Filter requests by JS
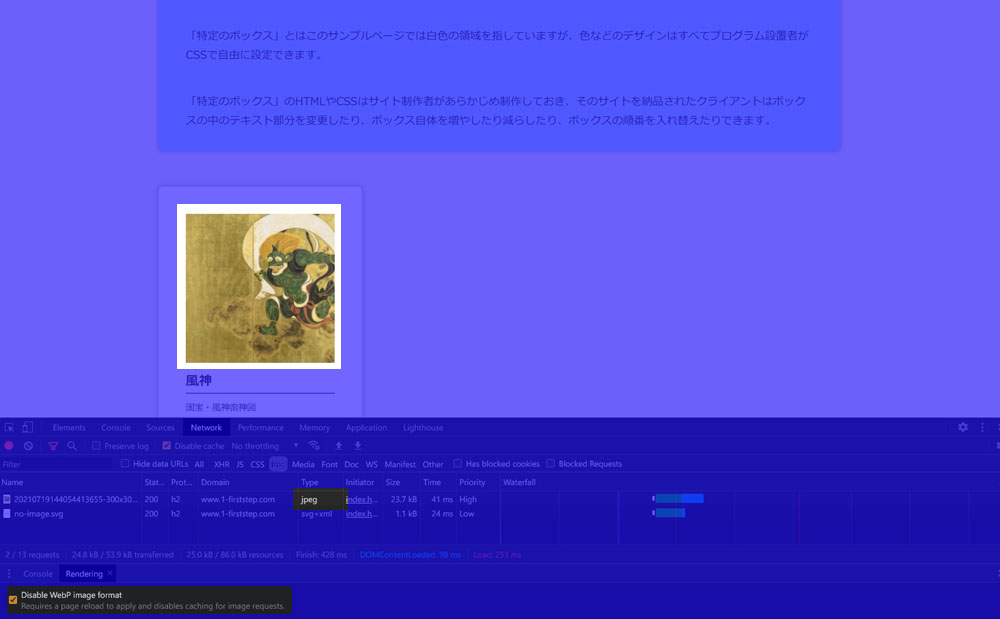The width and height of the screenshot is (1000, 619). tap(240, 464)
